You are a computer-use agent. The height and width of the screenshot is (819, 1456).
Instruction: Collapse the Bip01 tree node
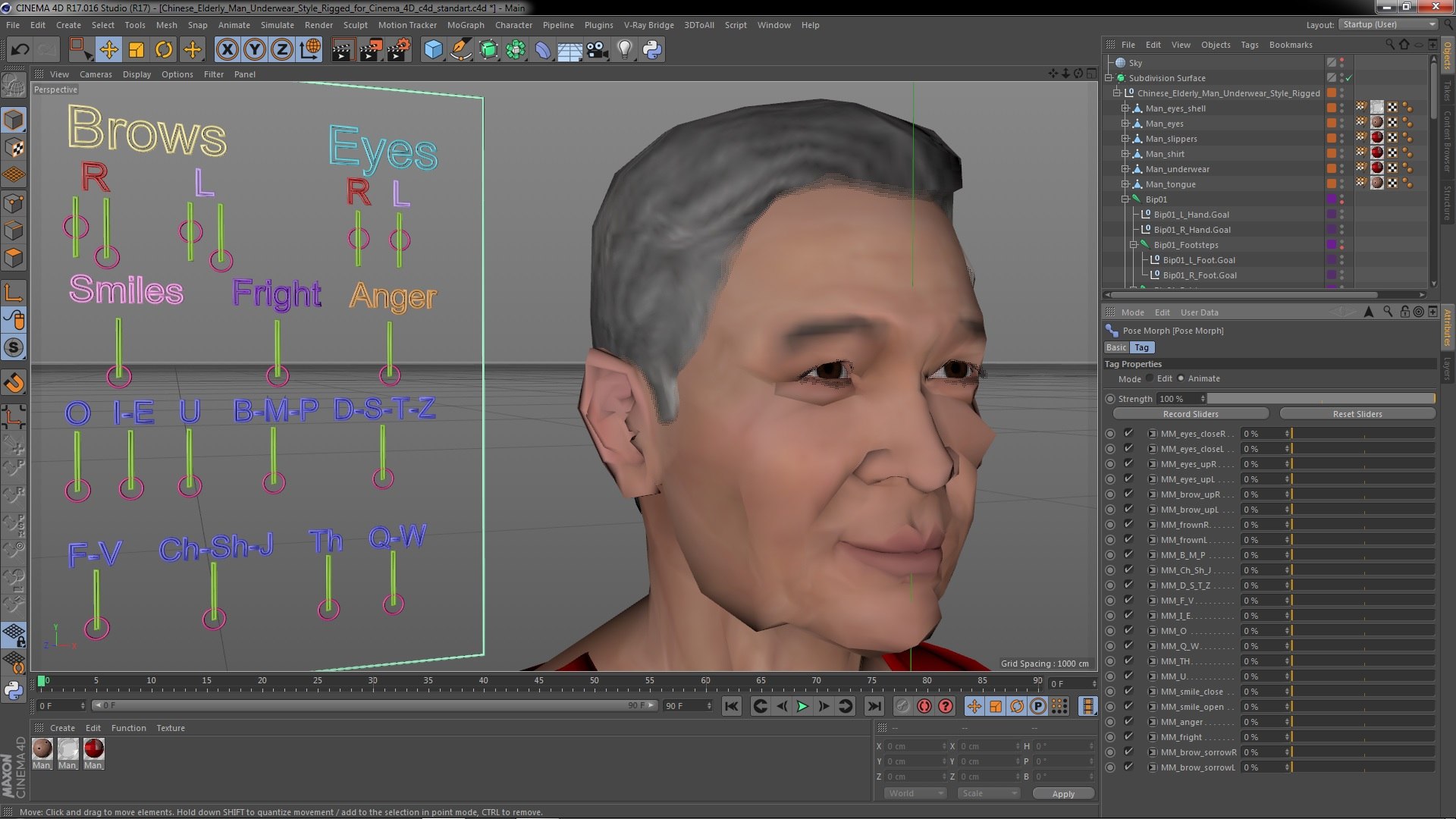[1125, 199]
